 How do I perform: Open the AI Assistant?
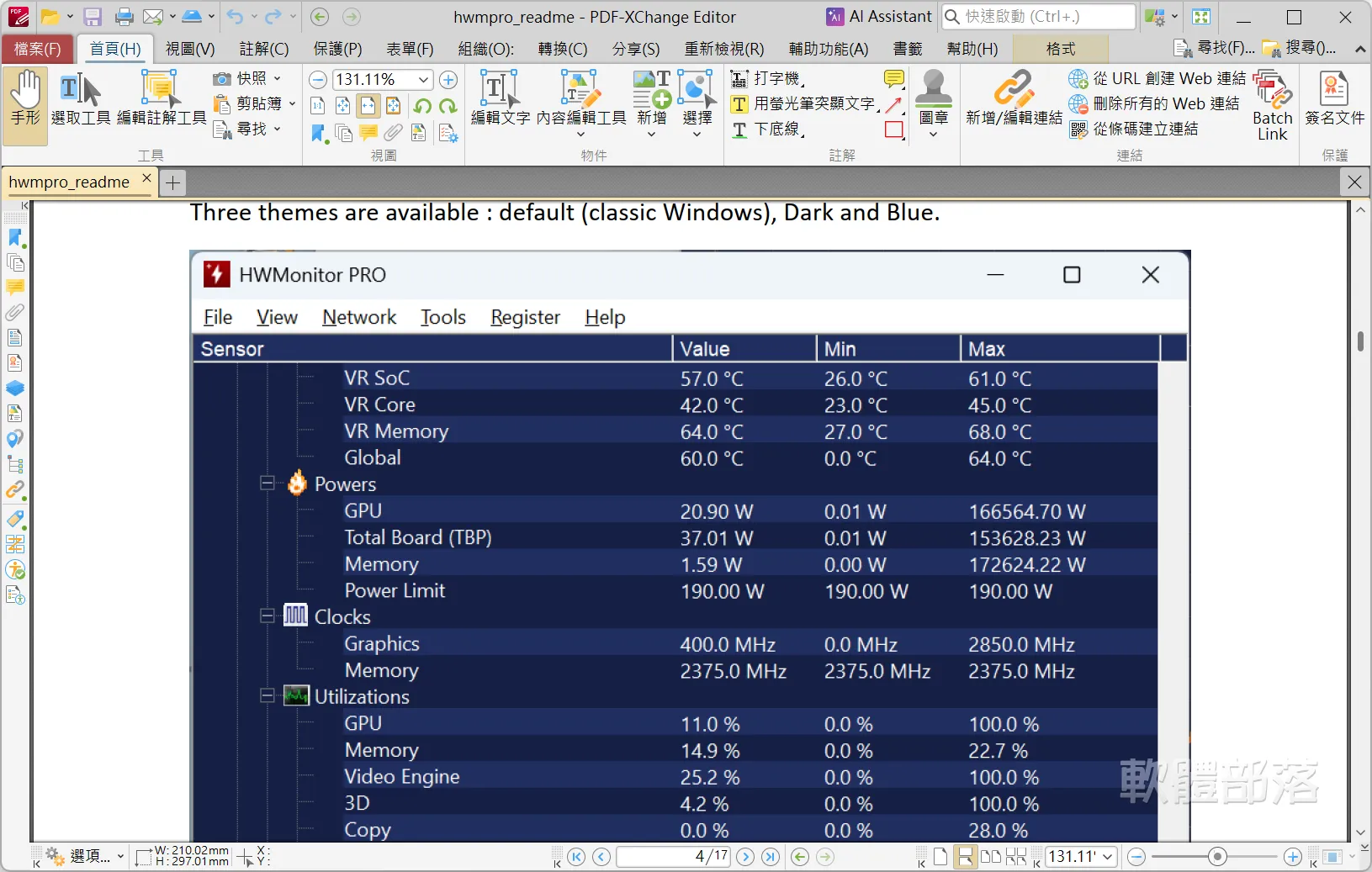pos(879,17)
